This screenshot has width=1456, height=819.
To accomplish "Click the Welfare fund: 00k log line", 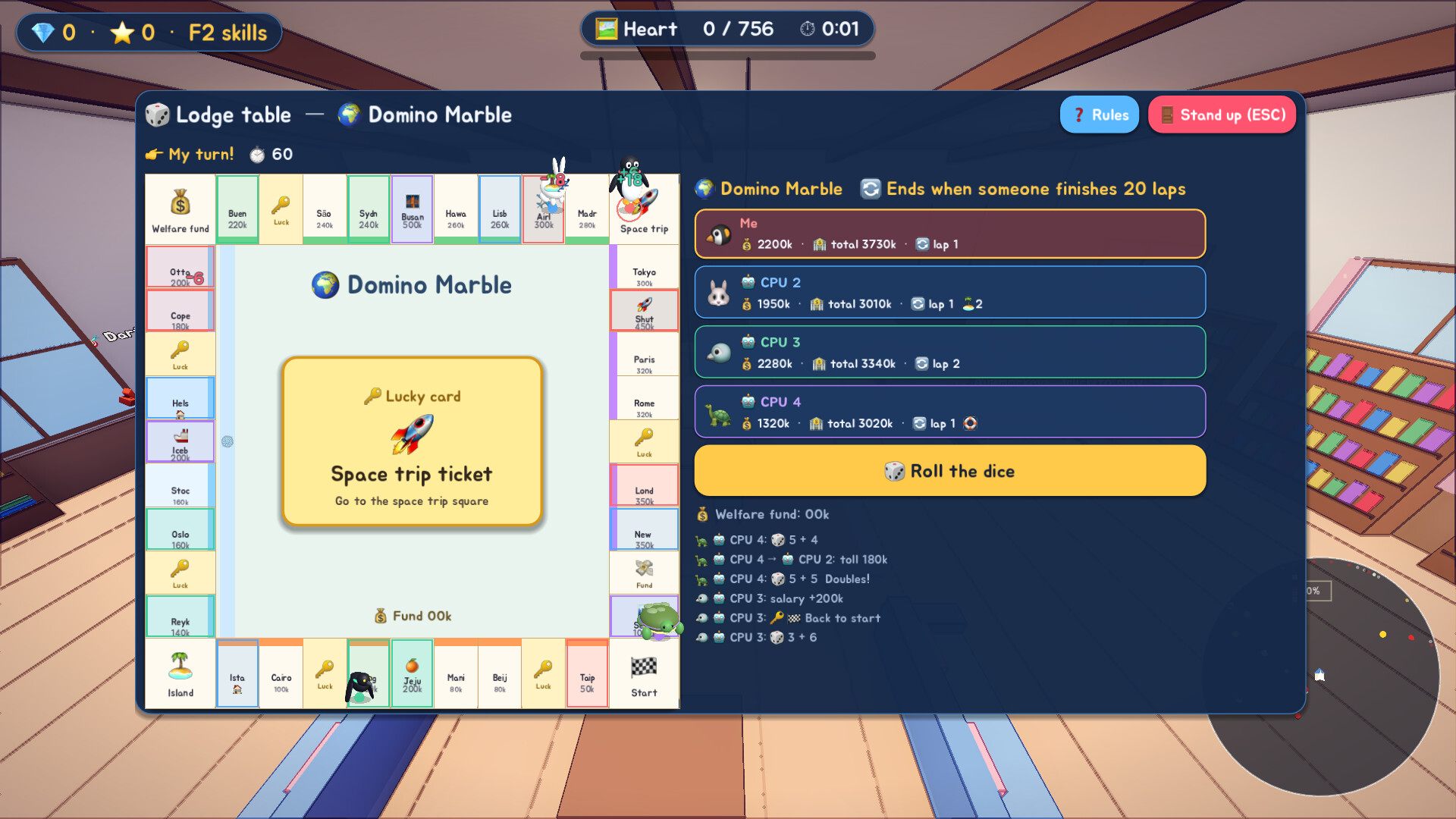I will point(763,514).
